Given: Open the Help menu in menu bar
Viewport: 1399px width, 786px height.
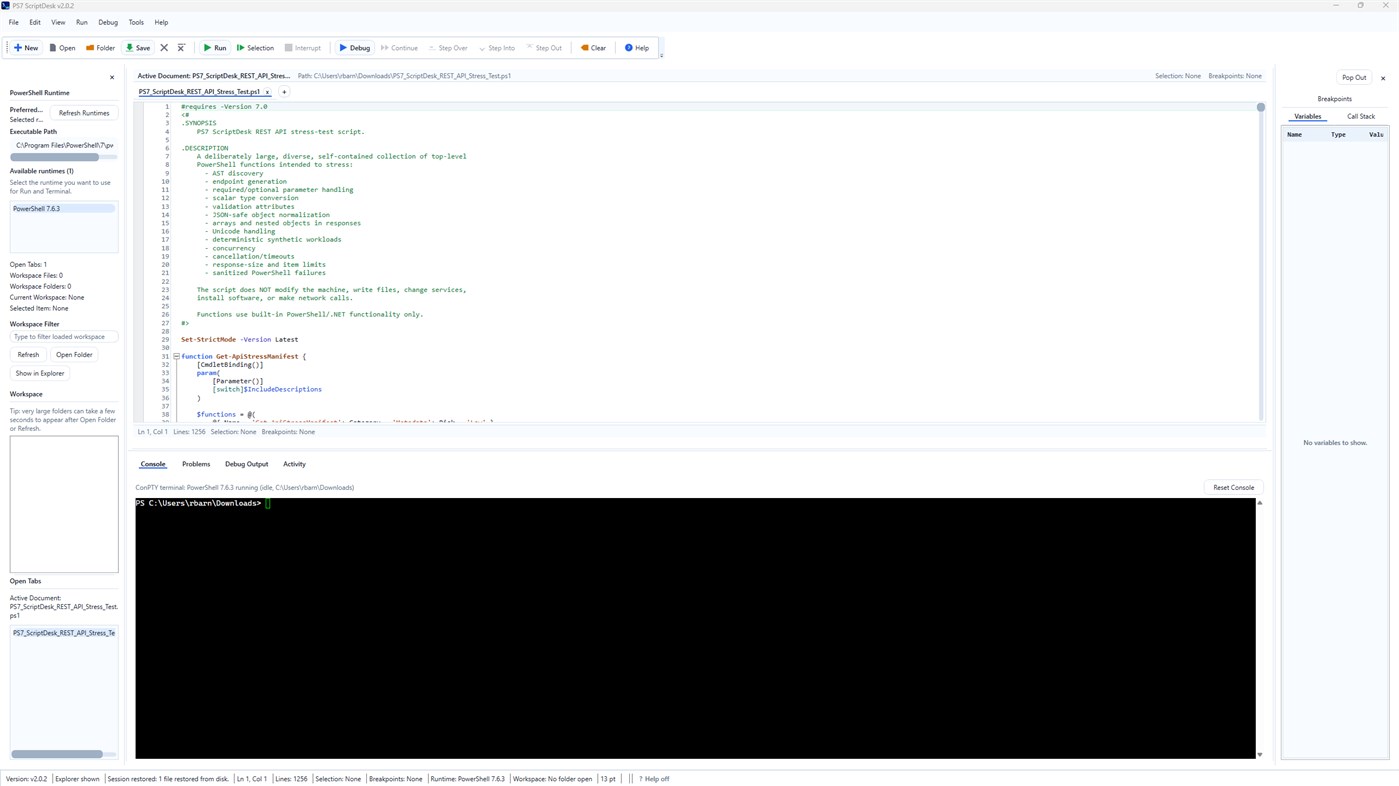Looking at the screenshot, I should click(161, 22).
